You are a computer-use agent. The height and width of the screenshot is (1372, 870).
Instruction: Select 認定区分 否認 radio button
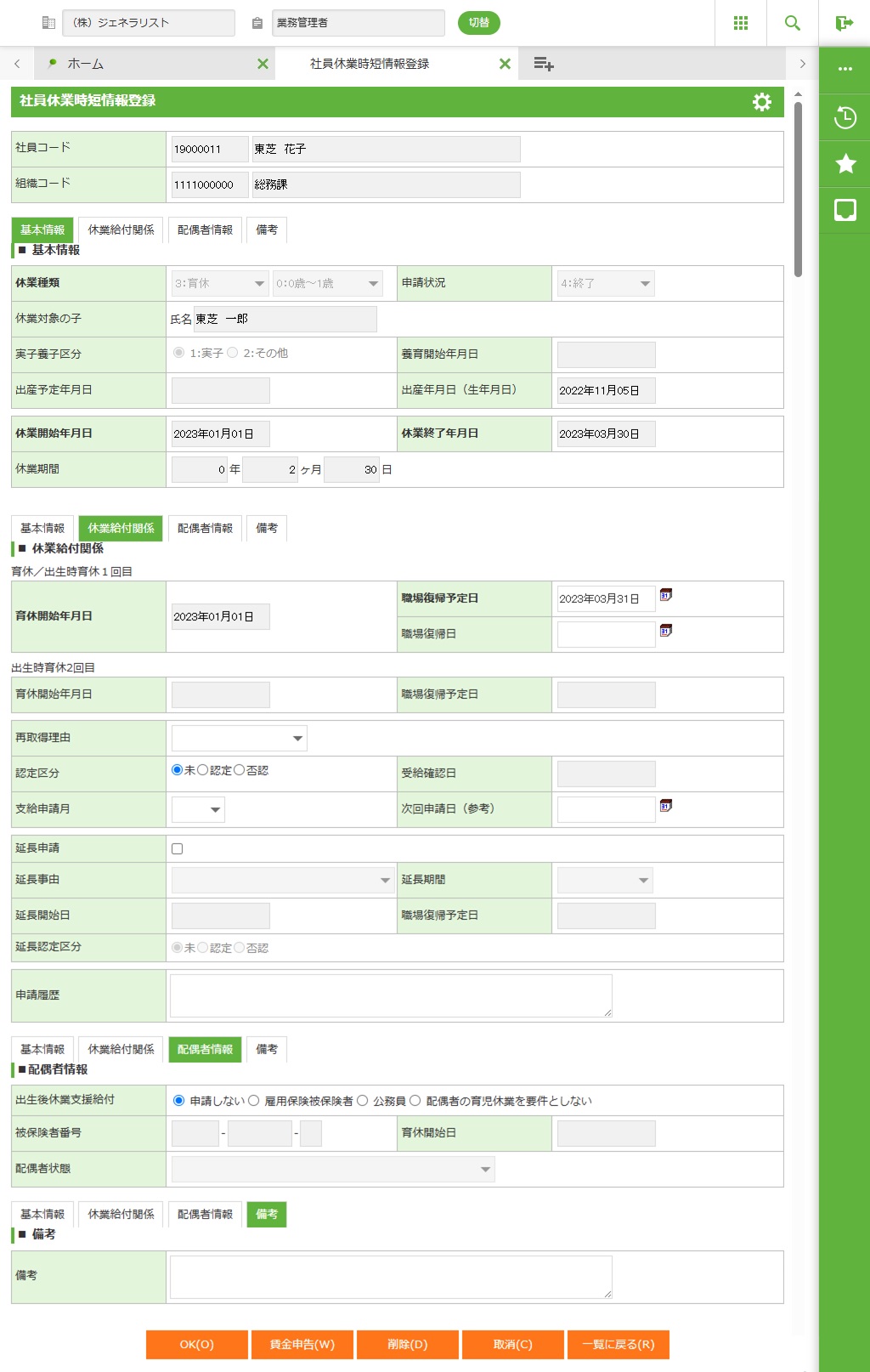pos(239,770)
